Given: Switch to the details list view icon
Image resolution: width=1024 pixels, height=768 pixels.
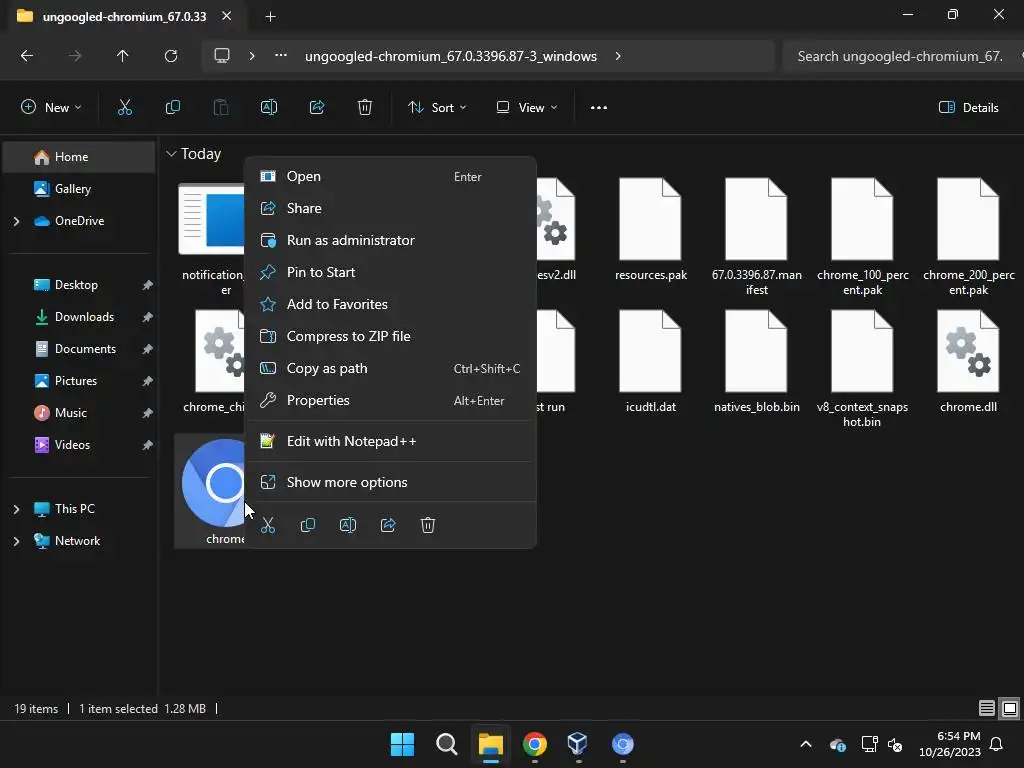Looking at the screenshot, I should pos(987,708).
